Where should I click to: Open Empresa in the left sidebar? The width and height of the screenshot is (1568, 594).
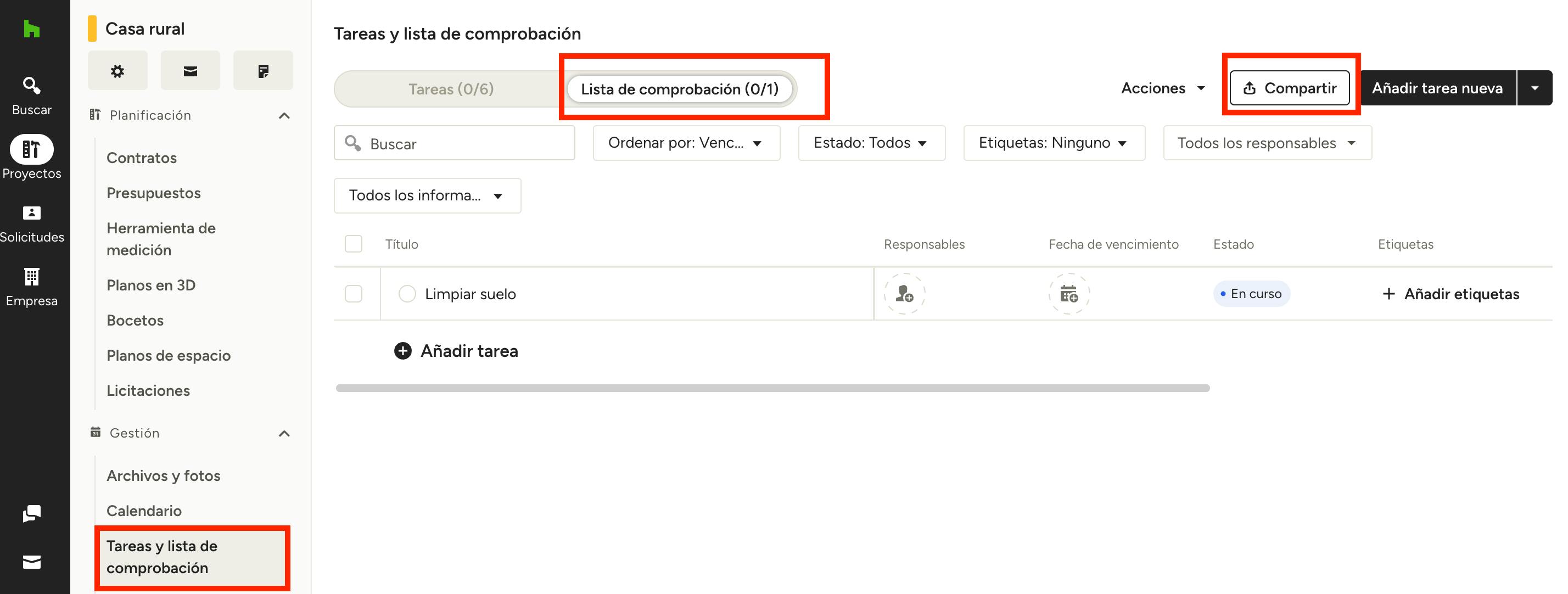[x=31, y=287]
